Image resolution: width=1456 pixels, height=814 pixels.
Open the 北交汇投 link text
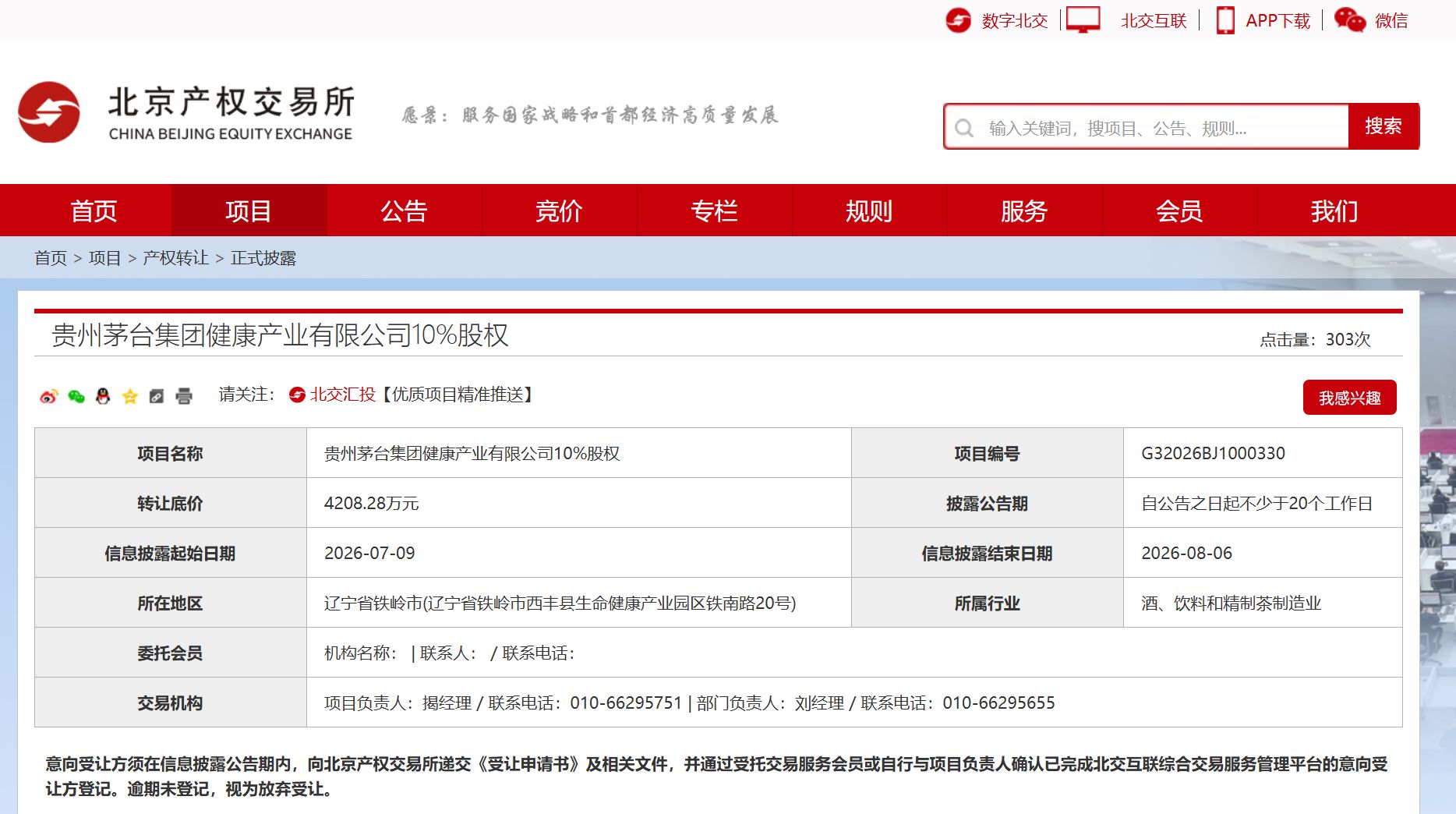click(343, 395)
